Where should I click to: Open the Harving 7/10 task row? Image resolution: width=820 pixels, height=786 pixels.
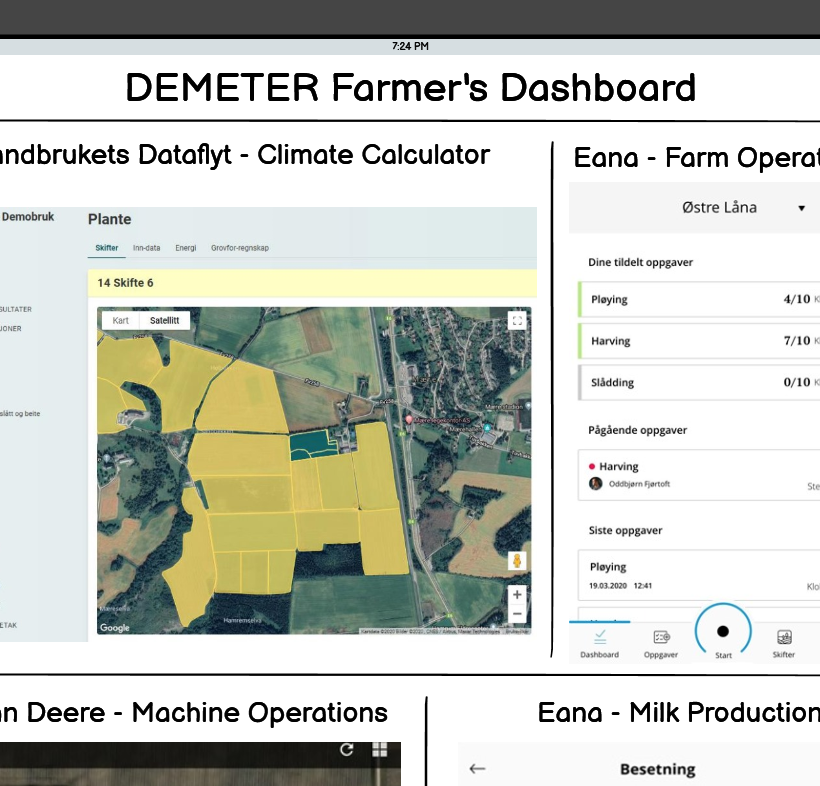click(x=699, y=341)
